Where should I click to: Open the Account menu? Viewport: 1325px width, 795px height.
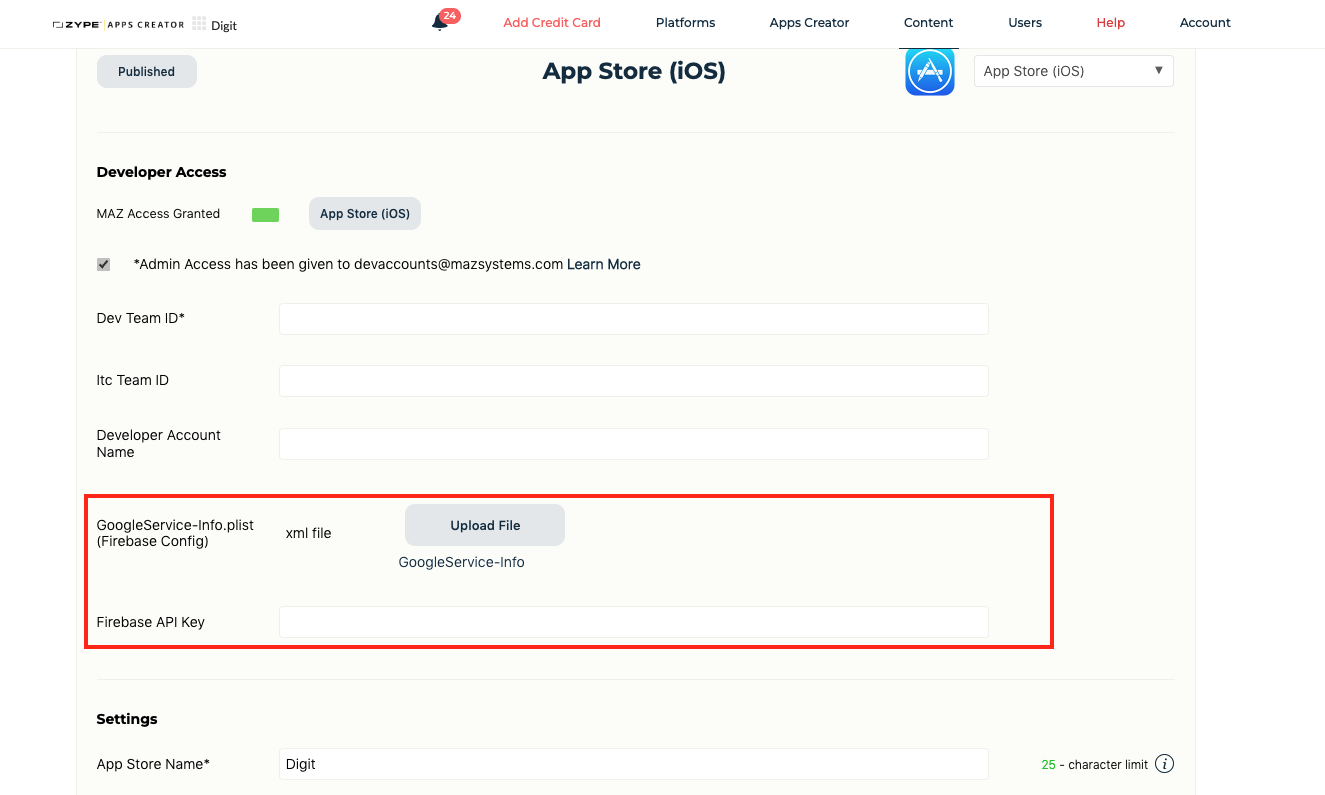click(1205, 23)
